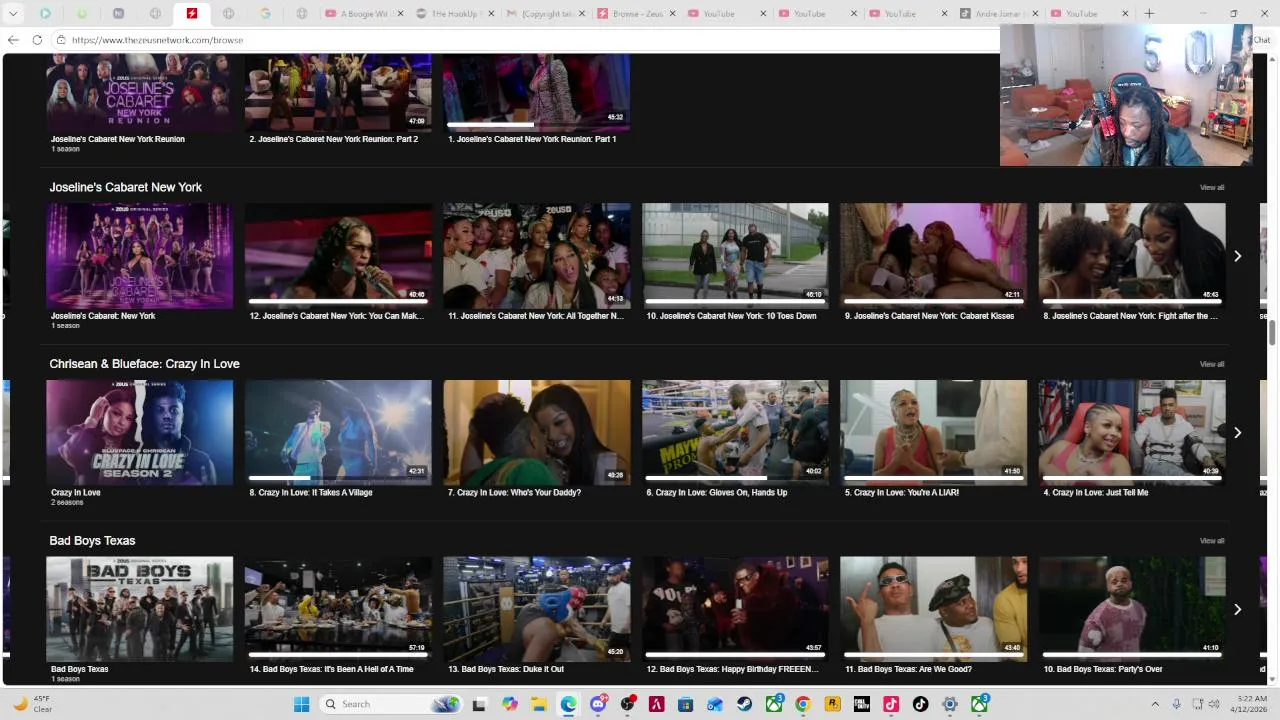Open Bad Boys Texas series poster

coord(140,609)
